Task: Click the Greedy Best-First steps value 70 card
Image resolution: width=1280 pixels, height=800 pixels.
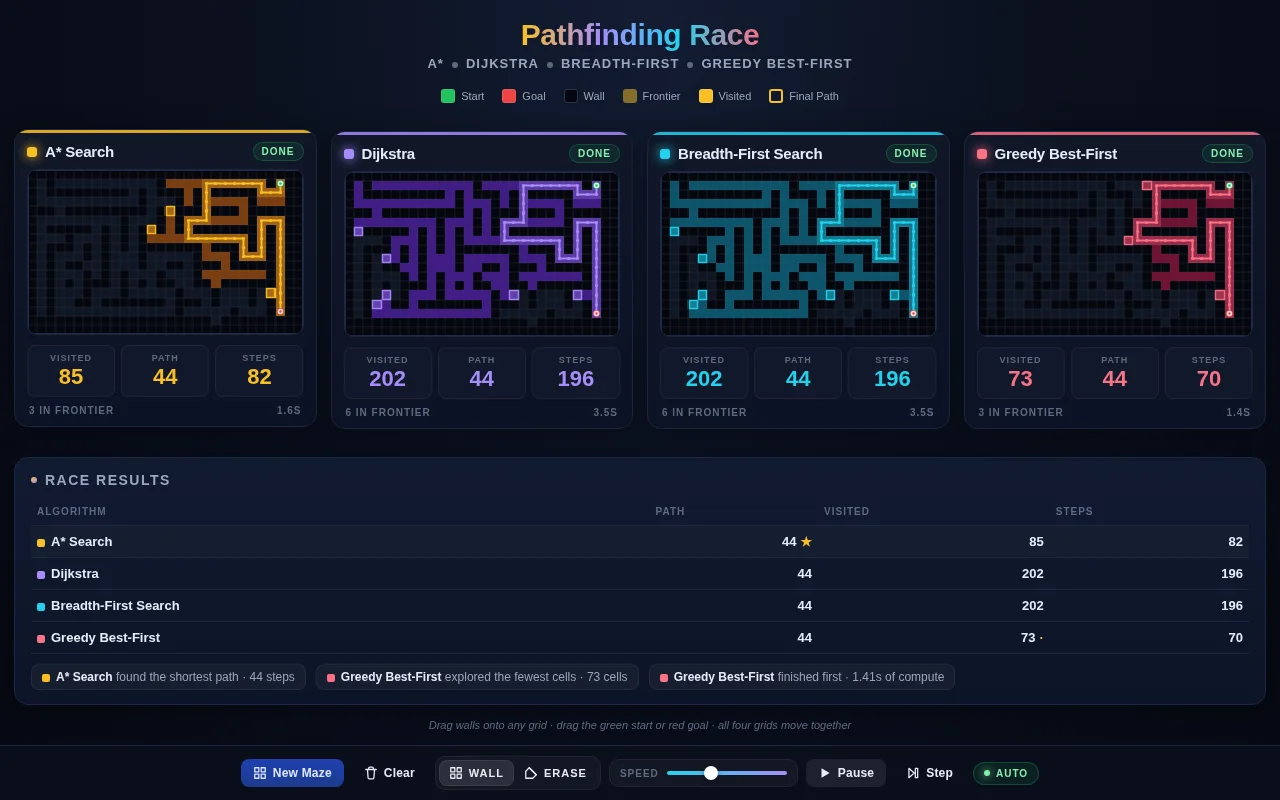Action: pyautogui.click(x=1209, y=373)
